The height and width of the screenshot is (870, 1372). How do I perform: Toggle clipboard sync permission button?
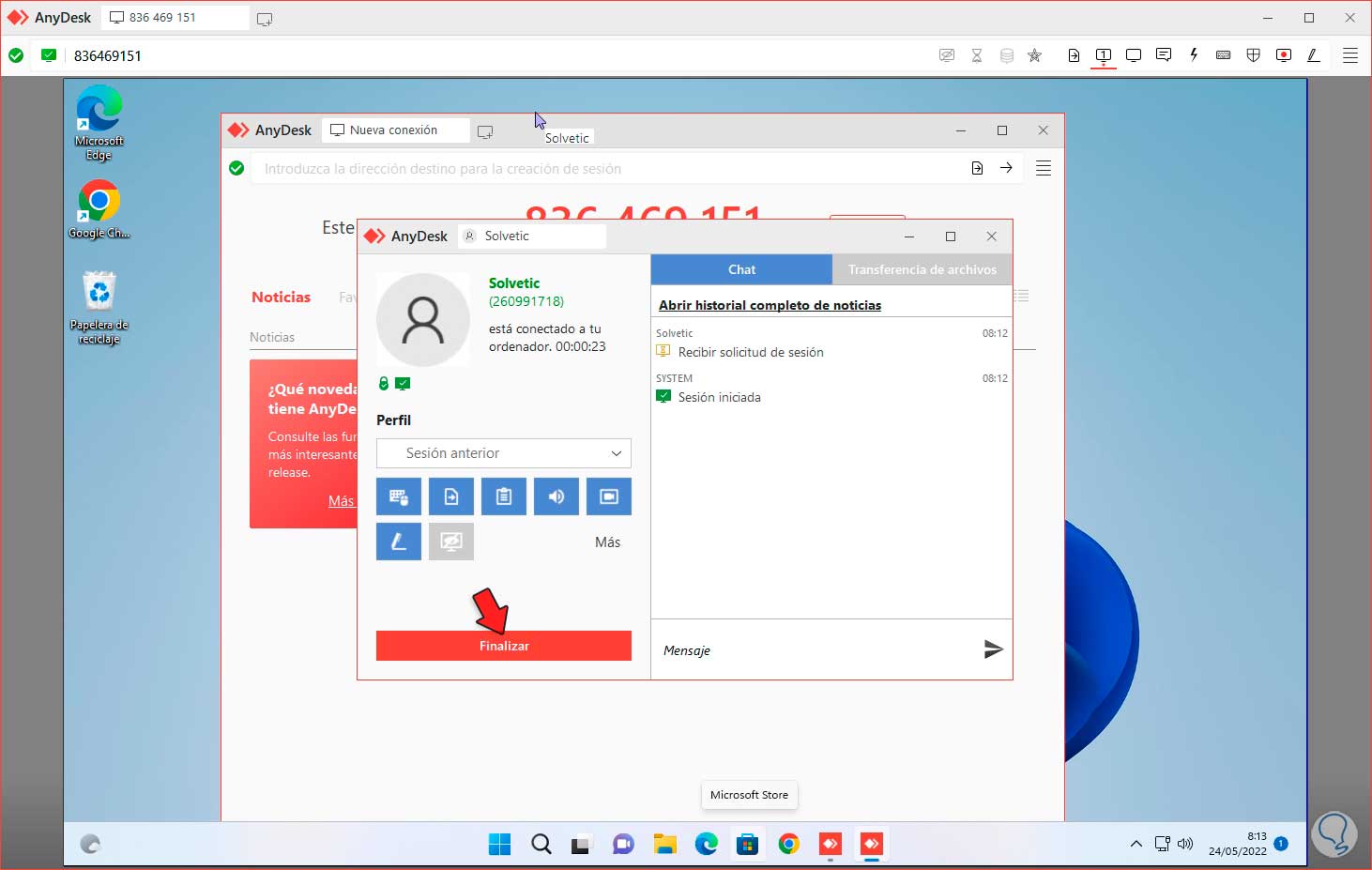tap(504, 496)
